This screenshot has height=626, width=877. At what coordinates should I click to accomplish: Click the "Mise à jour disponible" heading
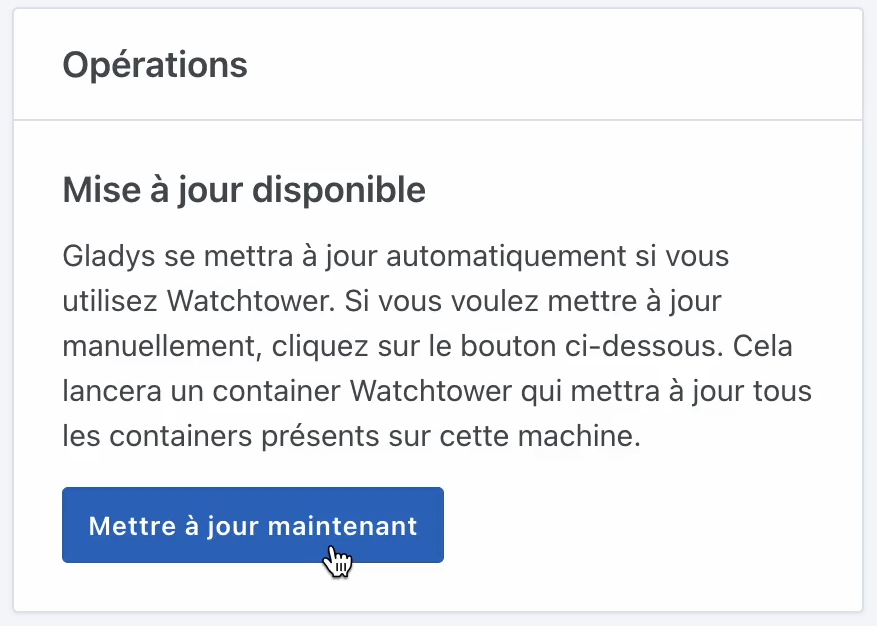click(x=244, y=190)
